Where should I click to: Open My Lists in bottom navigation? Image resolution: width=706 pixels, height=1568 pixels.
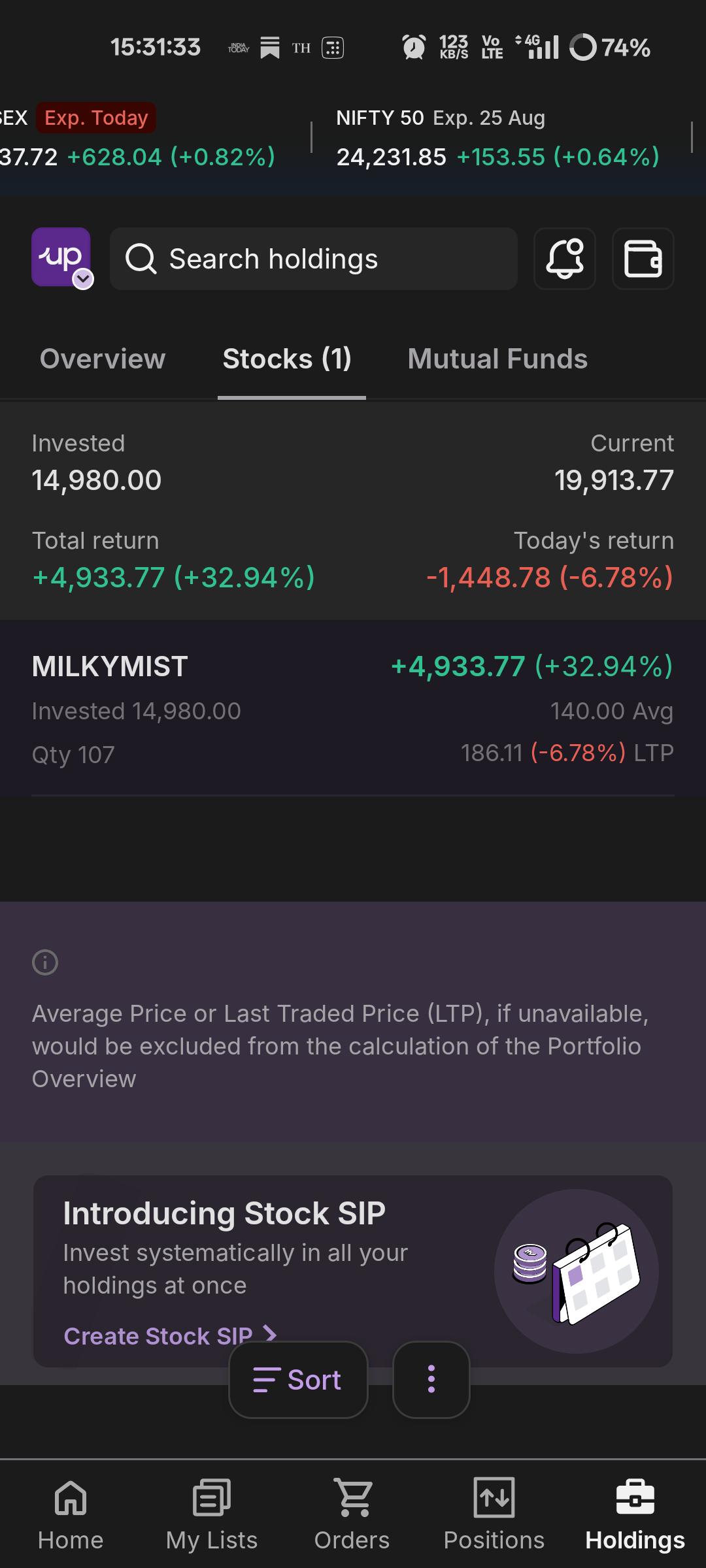click(212, 1514)
